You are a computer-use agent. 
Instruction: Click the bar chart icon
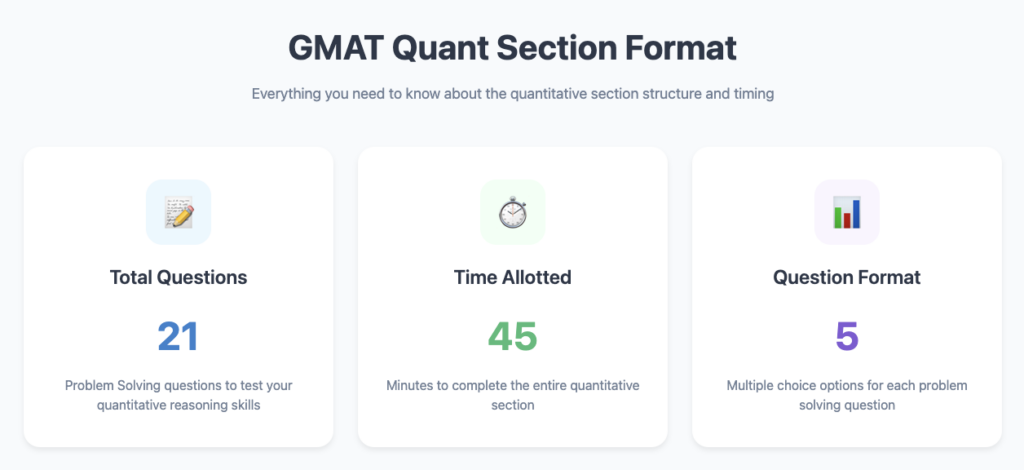[x=847, y=212]
